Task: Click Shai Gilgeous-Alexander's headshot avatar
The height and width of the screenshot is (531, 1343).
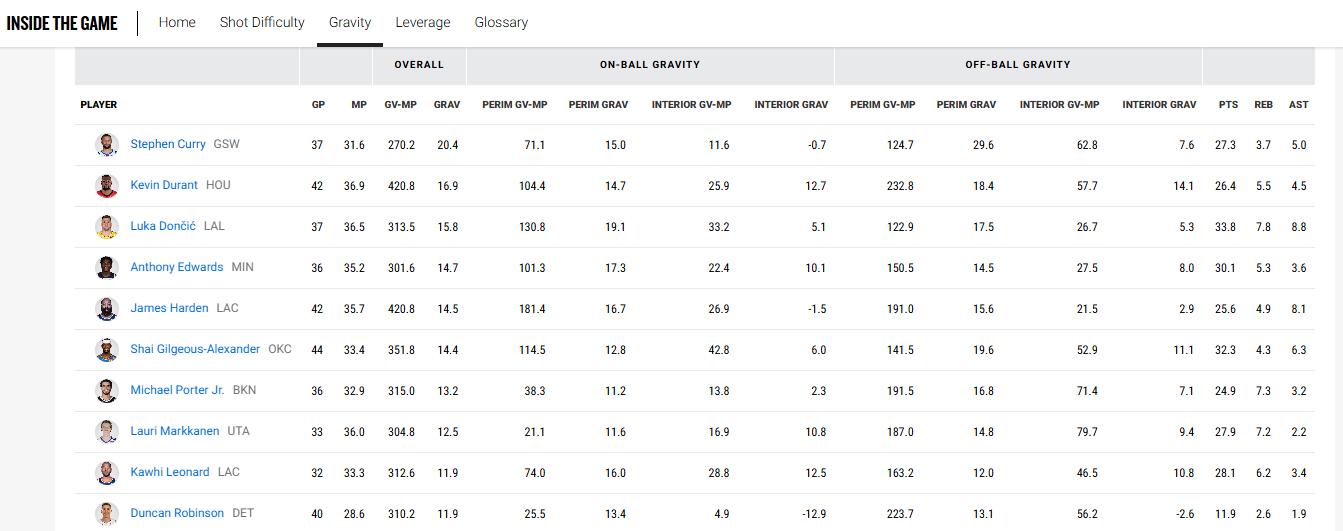Action: tap(107, 350)
